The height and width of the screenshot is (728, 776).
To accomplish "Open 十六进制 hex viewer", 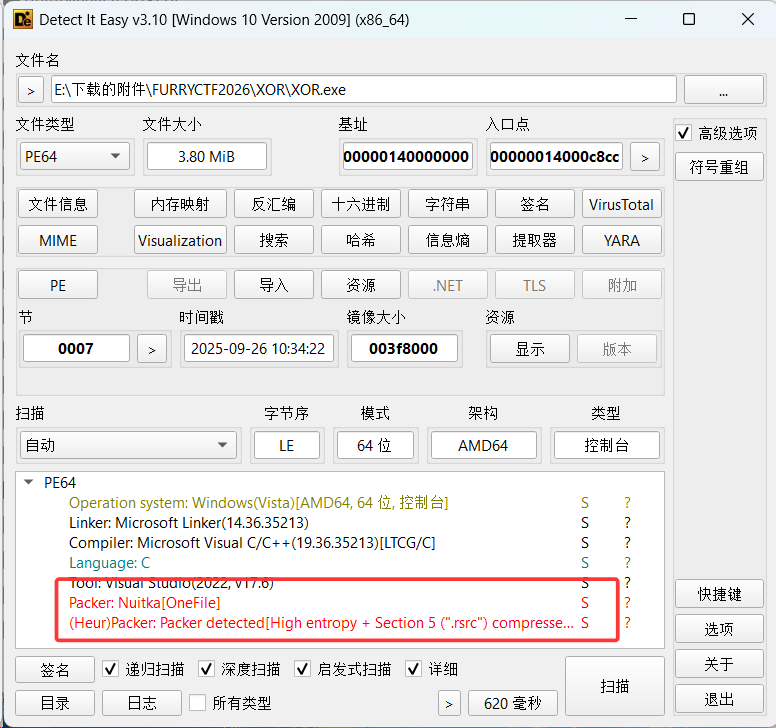I will click(x=361, y=204).
